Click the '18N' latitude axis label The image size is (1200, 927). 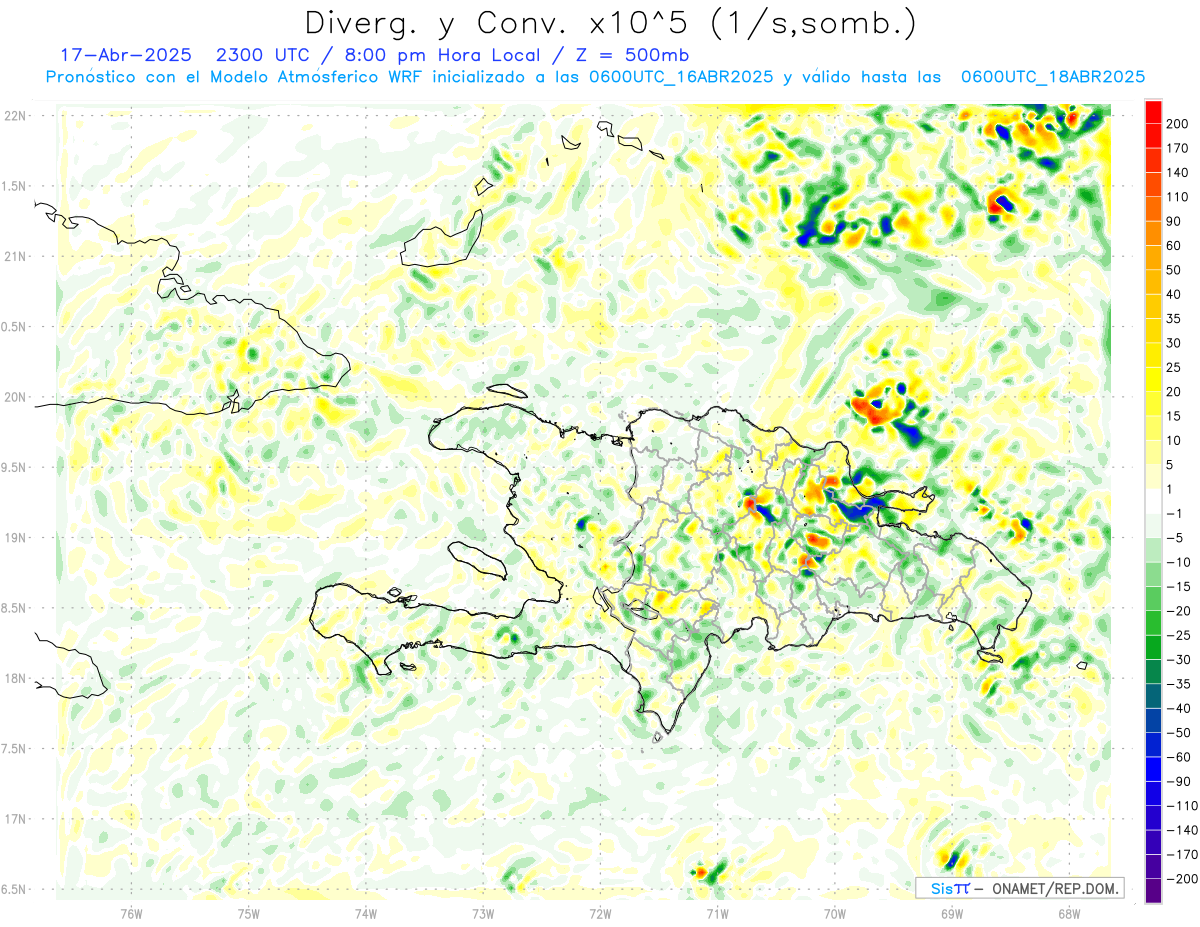coord(14,678)
